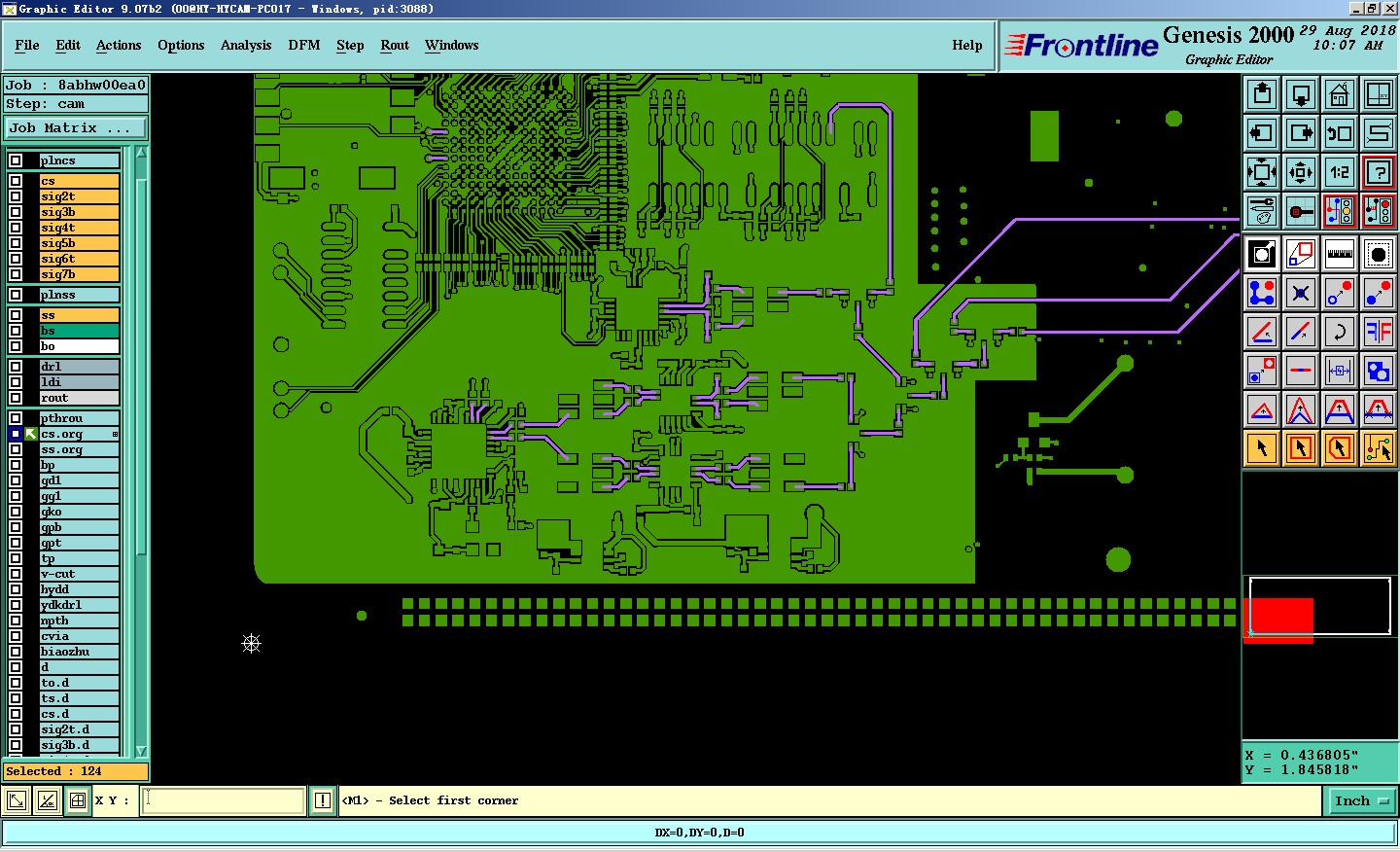This screenshot has width=1400, height=852.
Task: Click the red overview thumbnail area
Action: pyautogui.click(x=1279, y=621)
